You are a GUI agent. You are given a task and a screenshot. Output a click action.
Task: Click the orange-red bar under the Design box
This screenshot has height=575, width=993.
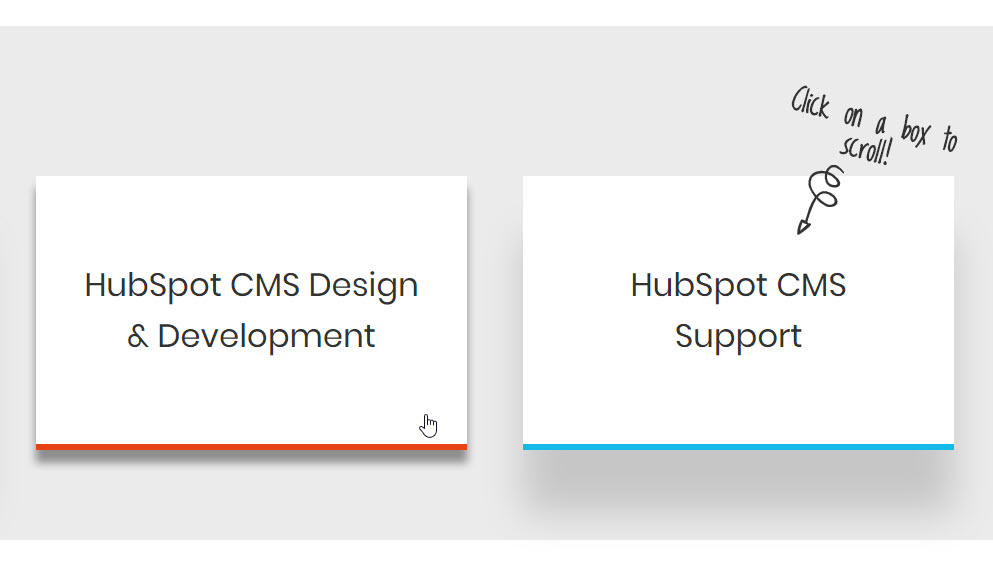[x=251, y=446]
